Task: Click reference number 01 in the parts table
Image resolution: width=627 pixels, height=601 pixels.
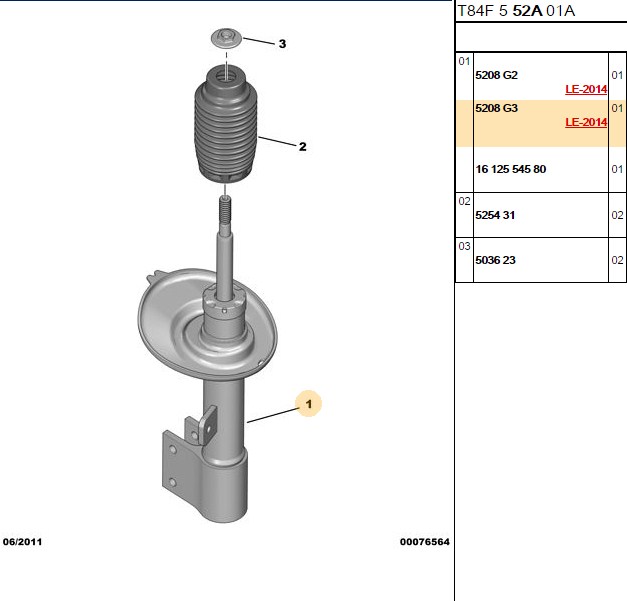Action: tap(464, 61)
